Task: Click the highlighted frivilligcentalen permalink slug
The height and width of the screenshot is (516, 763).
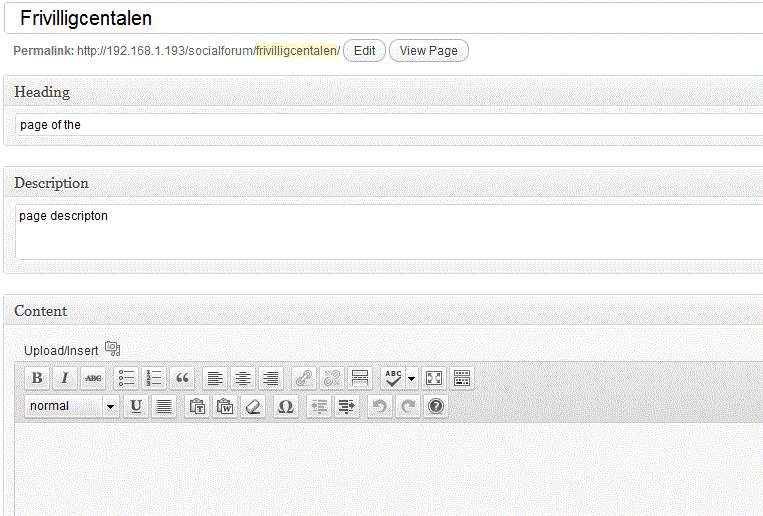Action: 297,51
